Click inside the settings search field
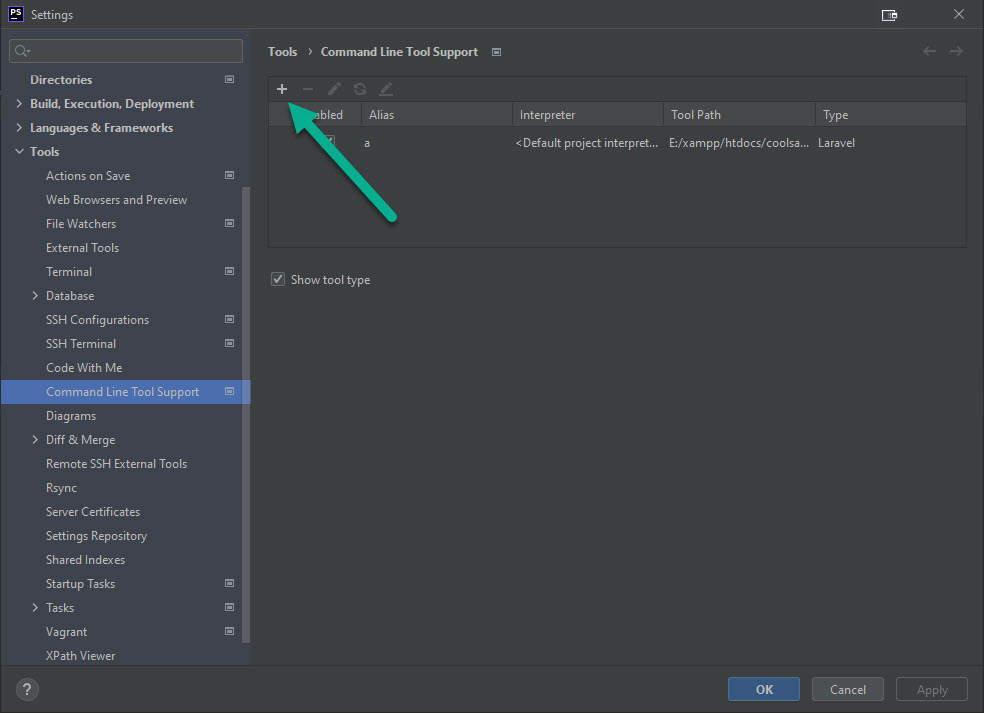 [x=125, y=50]
